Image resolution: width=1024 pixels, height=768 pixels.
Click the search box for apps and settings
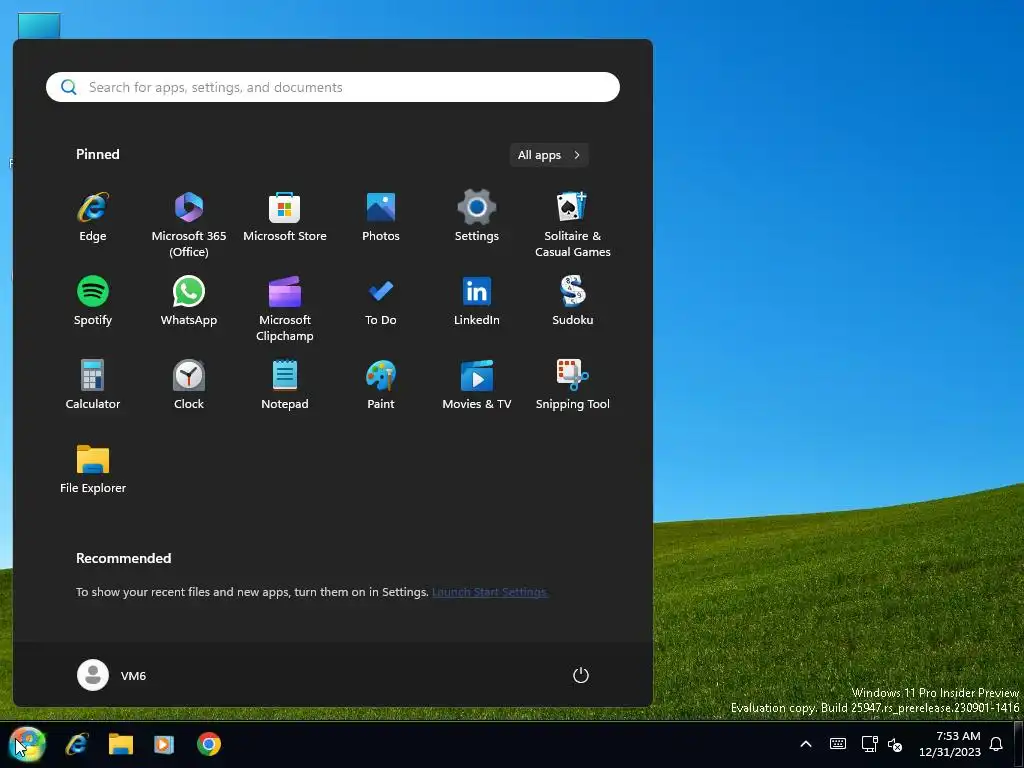333,87
